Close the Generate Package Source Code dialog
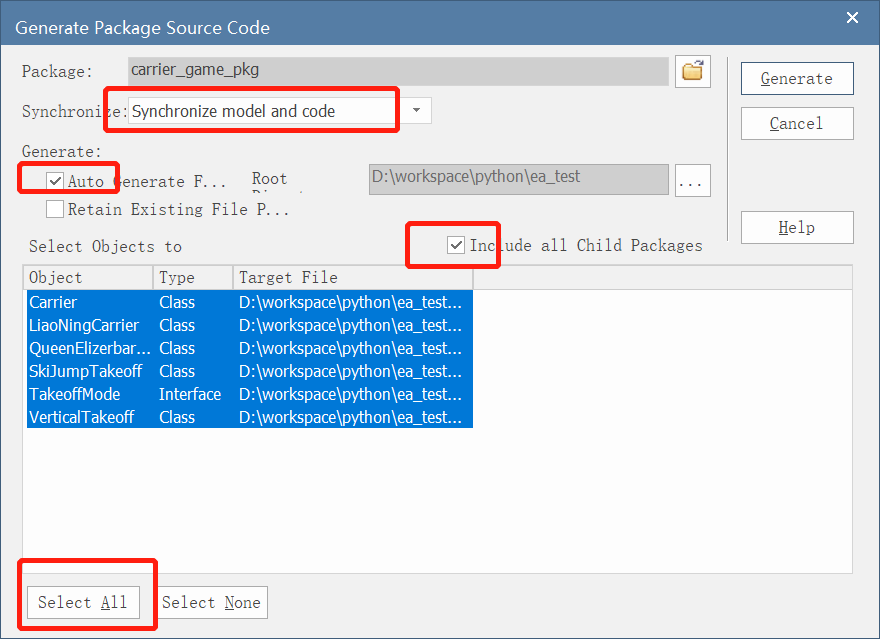880x639 pixels. 852,18
